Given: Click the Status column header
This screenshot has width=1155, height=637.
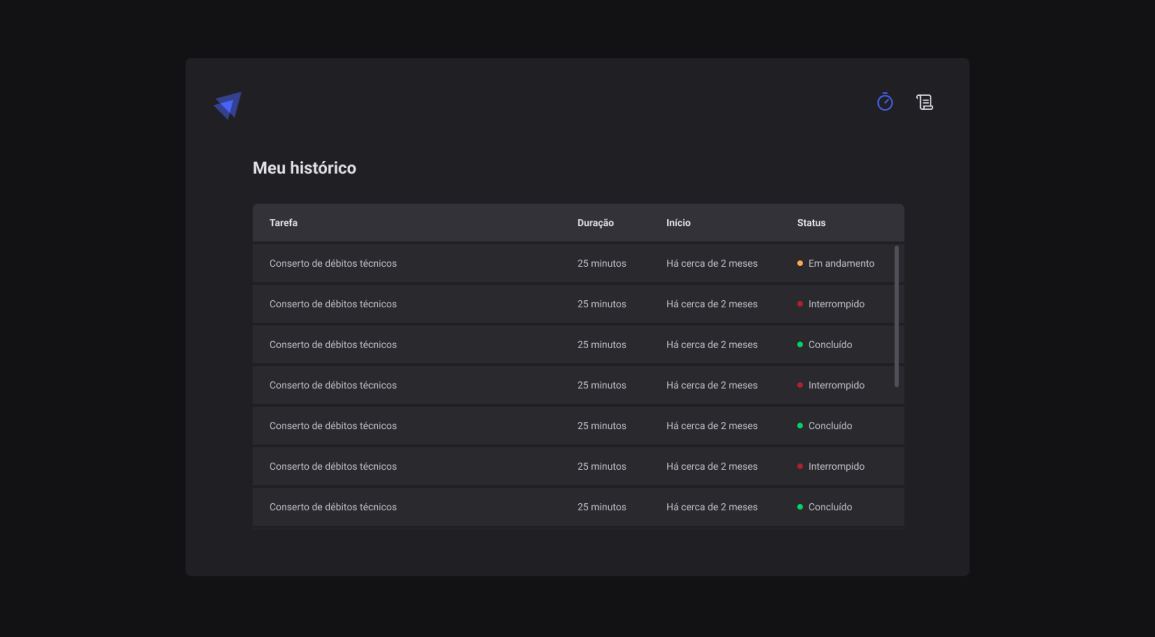Looking at the screenshot, I should (x=811, y=222).
